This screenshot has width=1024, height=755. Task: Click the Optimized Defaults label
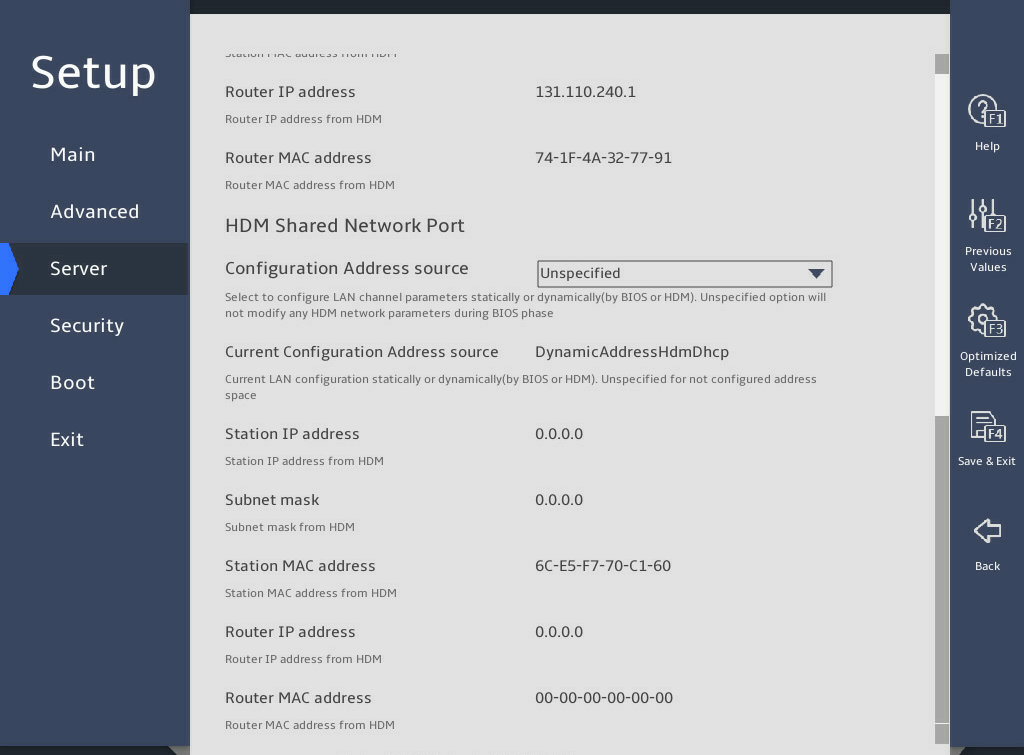987,364
